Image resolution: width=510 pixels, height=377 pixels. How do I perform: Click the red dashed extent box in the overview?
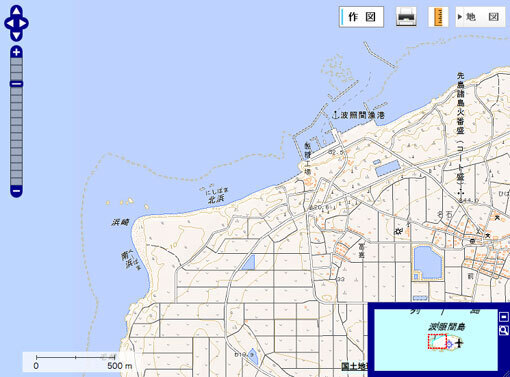[437, 342]
